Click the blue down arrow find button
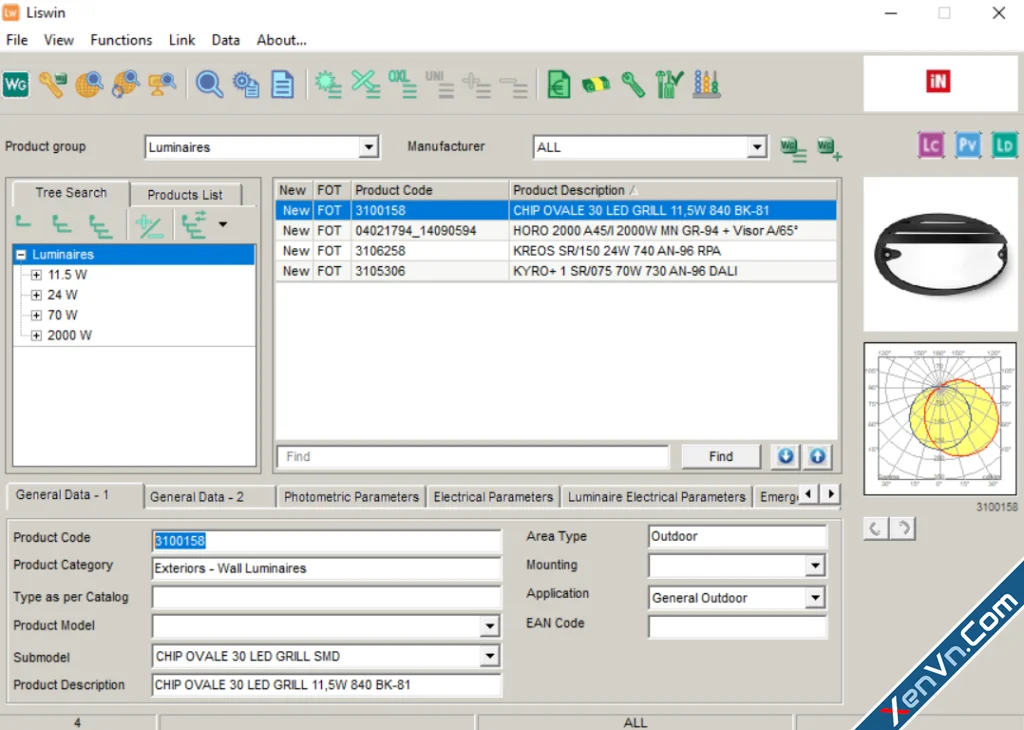Viewport: 1024px width, 730px height. (786, 456)
